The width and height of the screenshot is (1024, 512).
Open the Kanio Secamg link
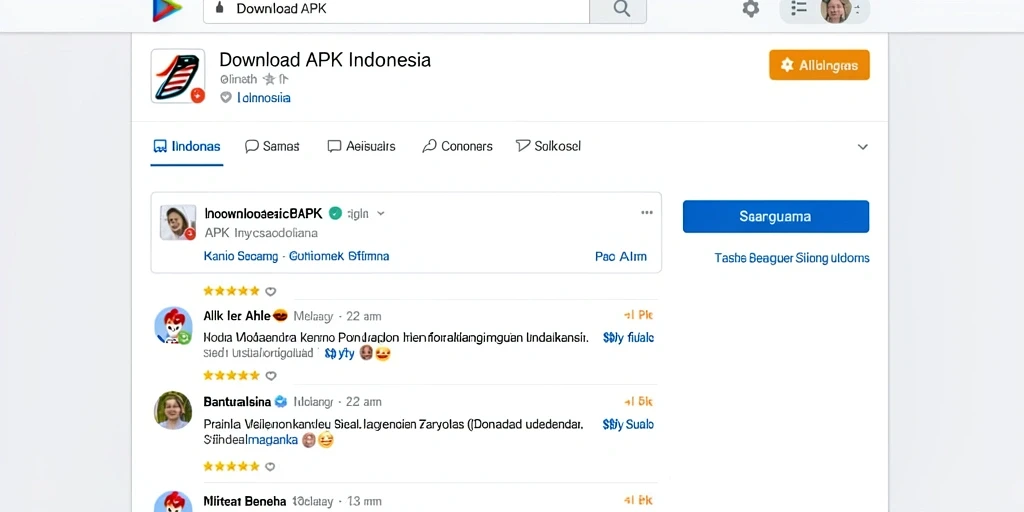[x=241, y=256]
